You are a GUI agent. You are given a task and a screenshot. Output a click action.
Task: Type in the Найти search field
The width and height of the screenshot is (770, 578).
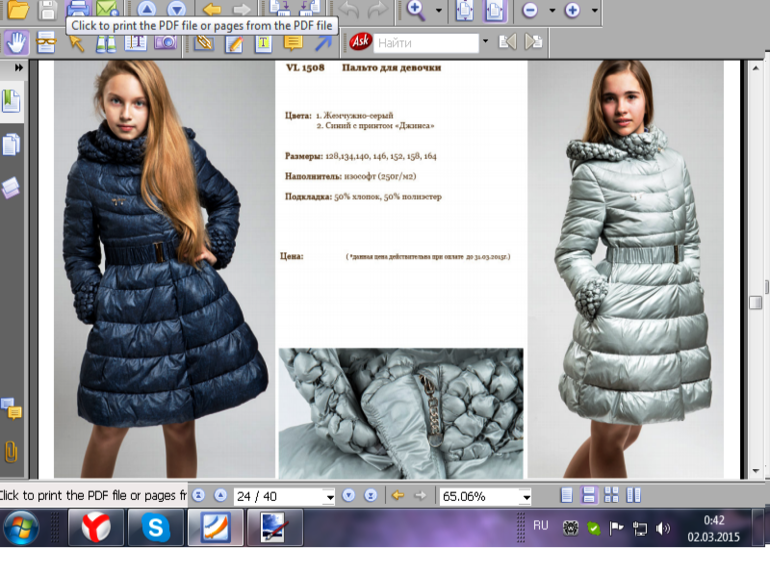[424, 43]
